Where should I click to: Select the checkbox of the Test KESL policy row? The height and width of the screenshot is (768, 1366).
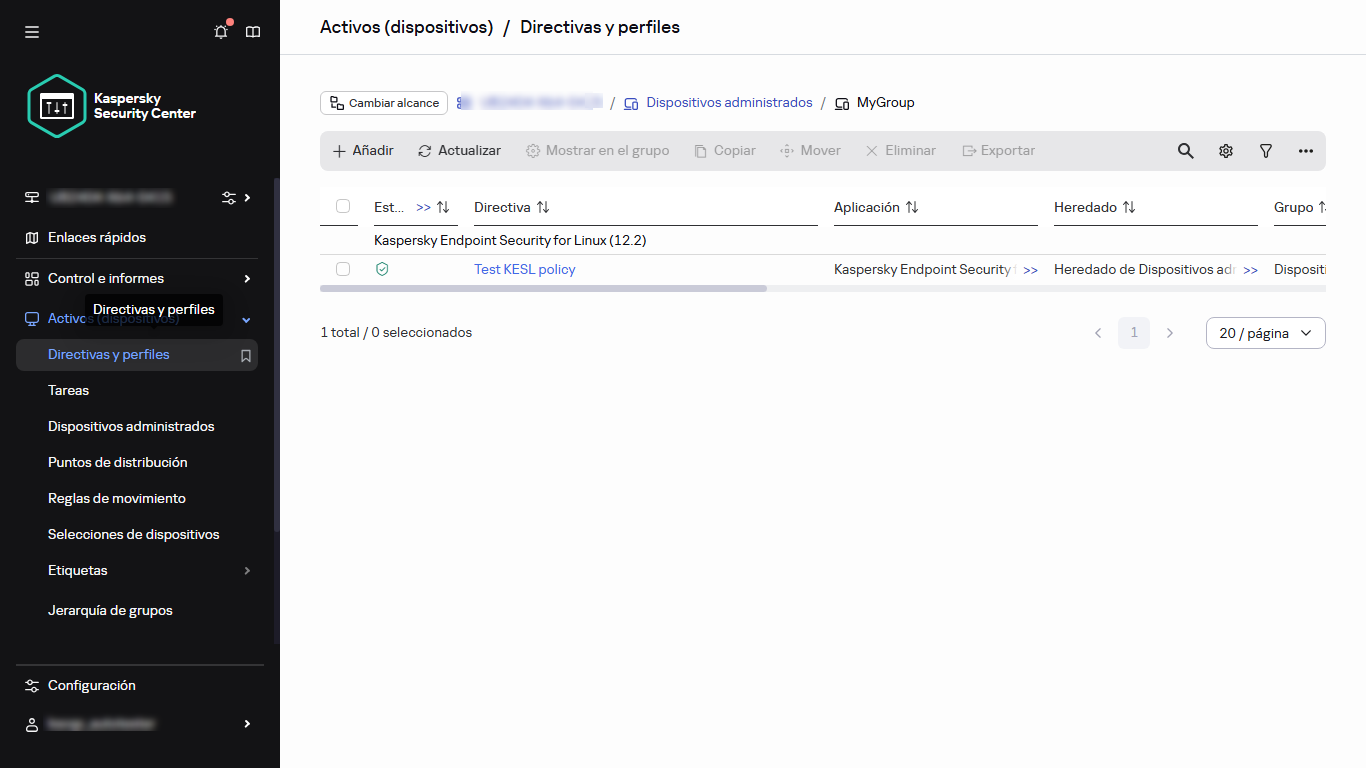click(343, 268)
